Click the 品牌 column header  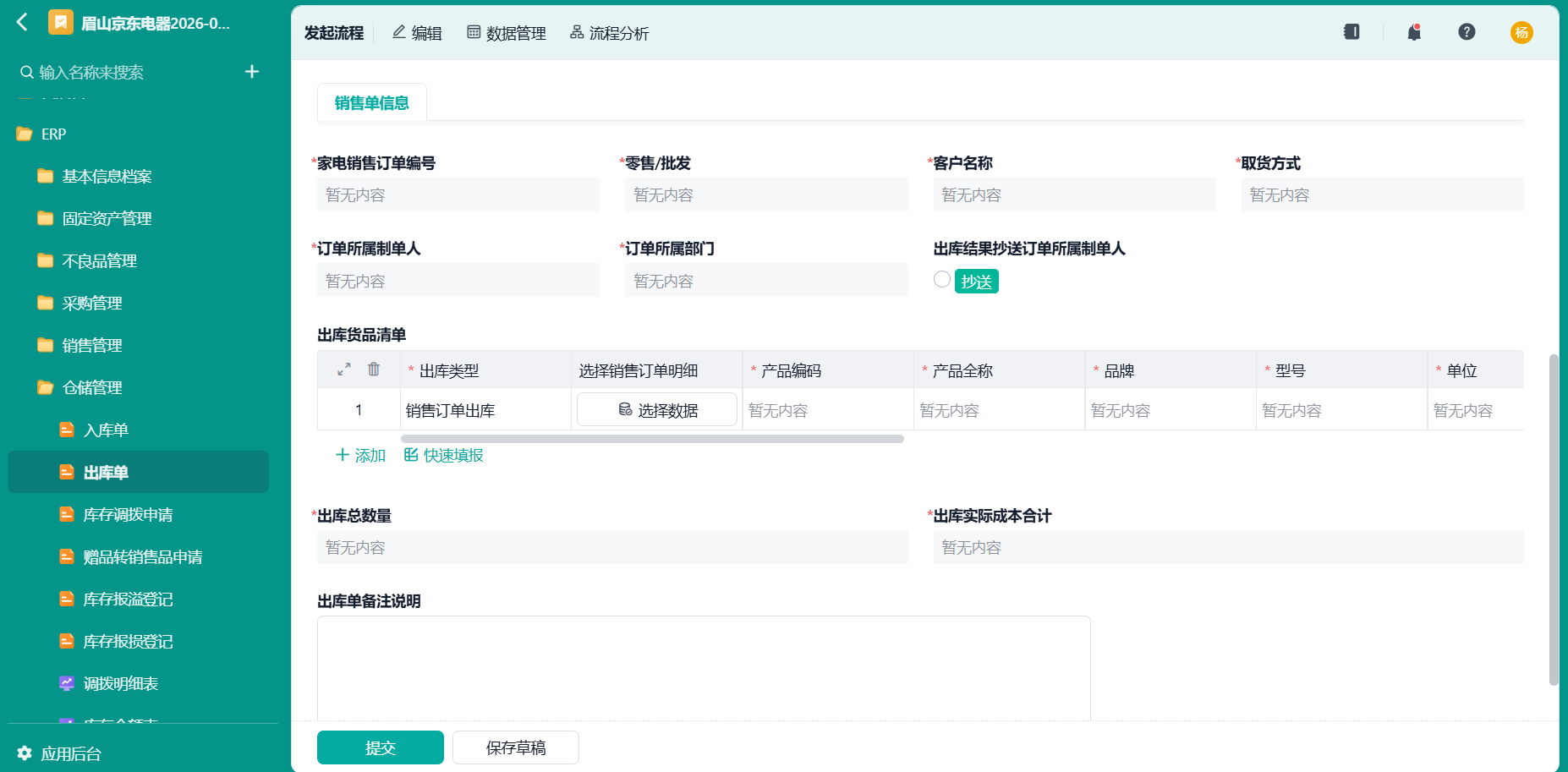1171,370
